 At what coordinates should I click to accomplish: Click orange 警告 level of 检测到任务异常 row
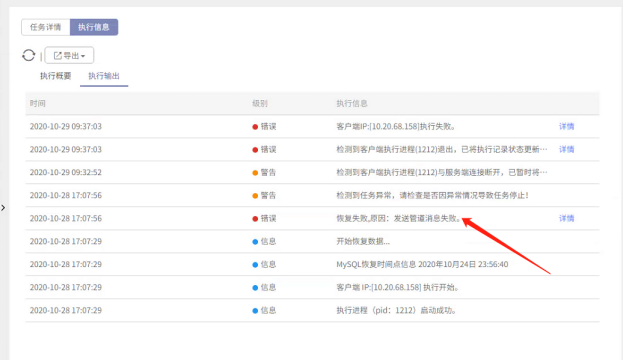264,195
